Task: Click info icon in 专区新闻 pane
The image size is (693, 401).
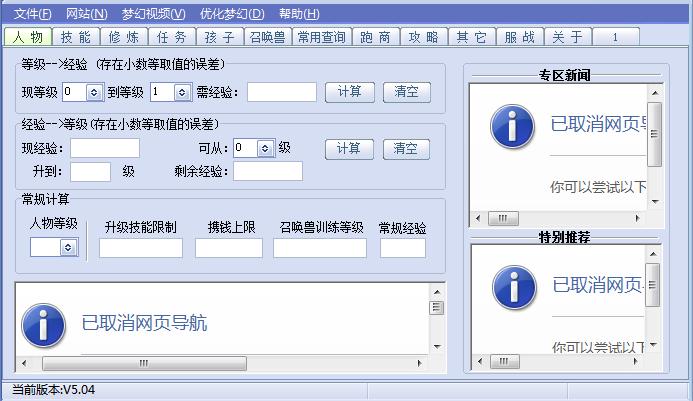Action: [512, 126]
